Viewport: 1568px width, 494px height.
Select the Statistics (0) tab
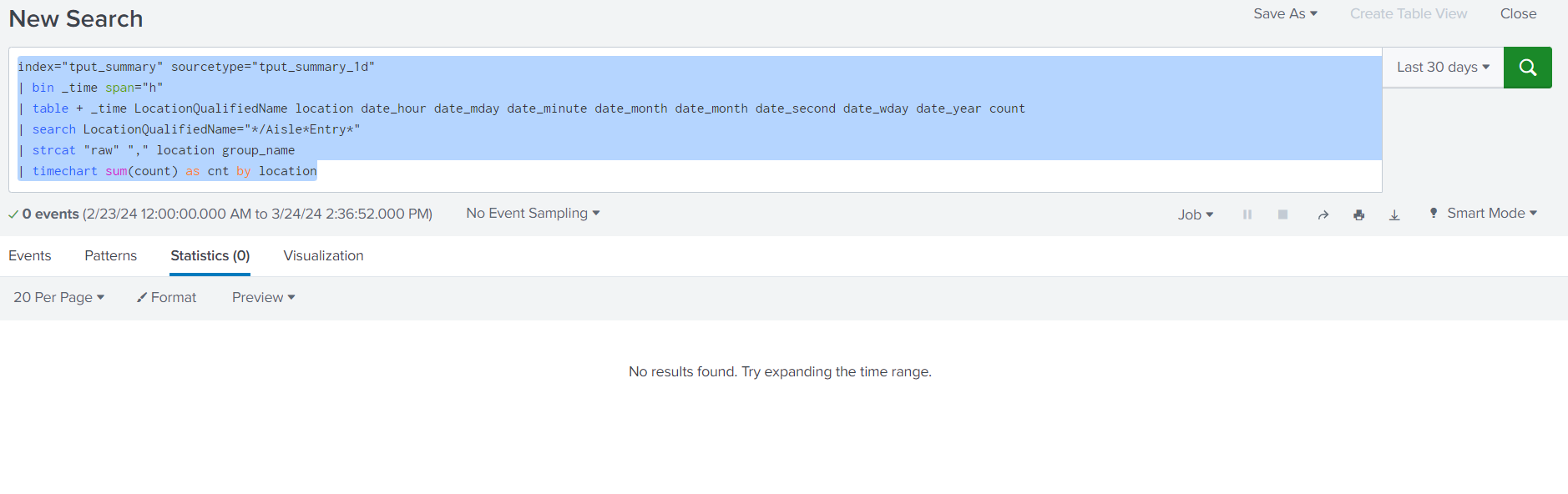click(210, 255)
